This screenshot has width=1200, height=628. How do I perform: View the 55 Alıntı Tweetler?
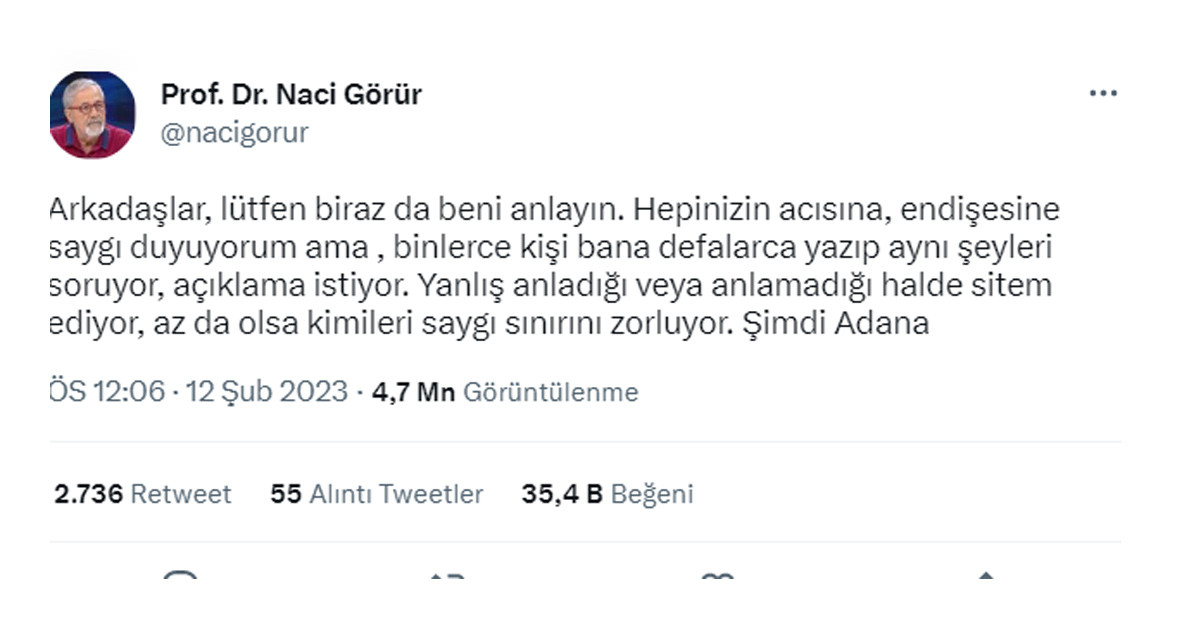[376, 493]
